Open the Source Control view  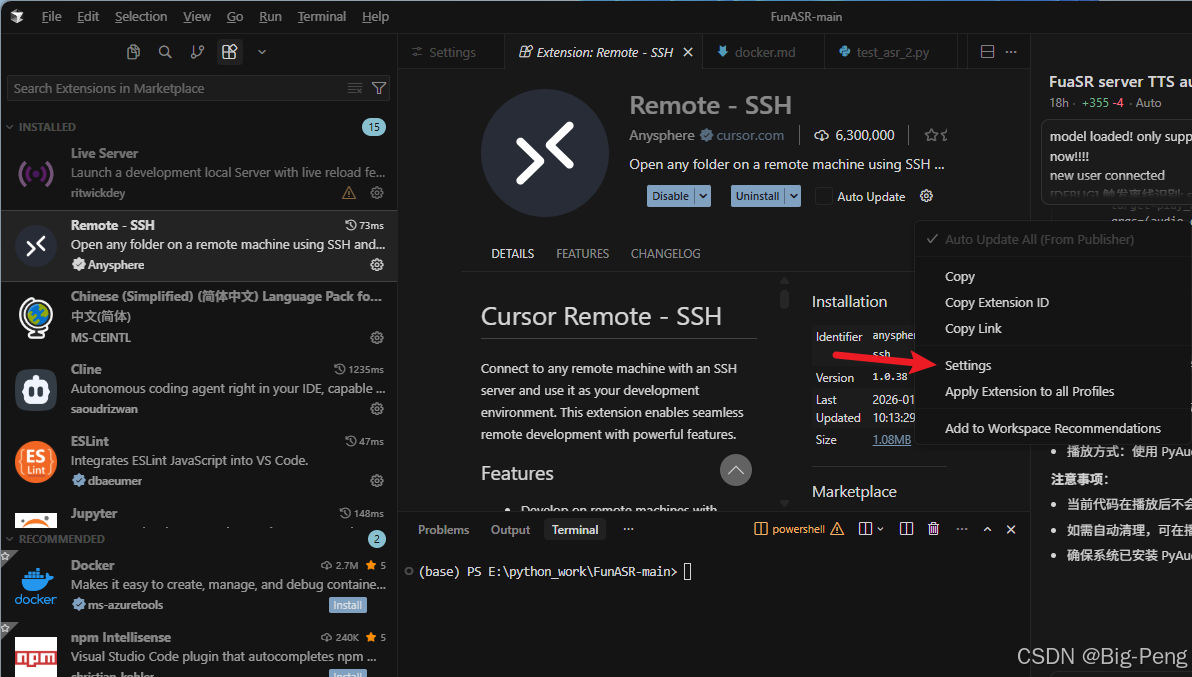pos(196,51)
